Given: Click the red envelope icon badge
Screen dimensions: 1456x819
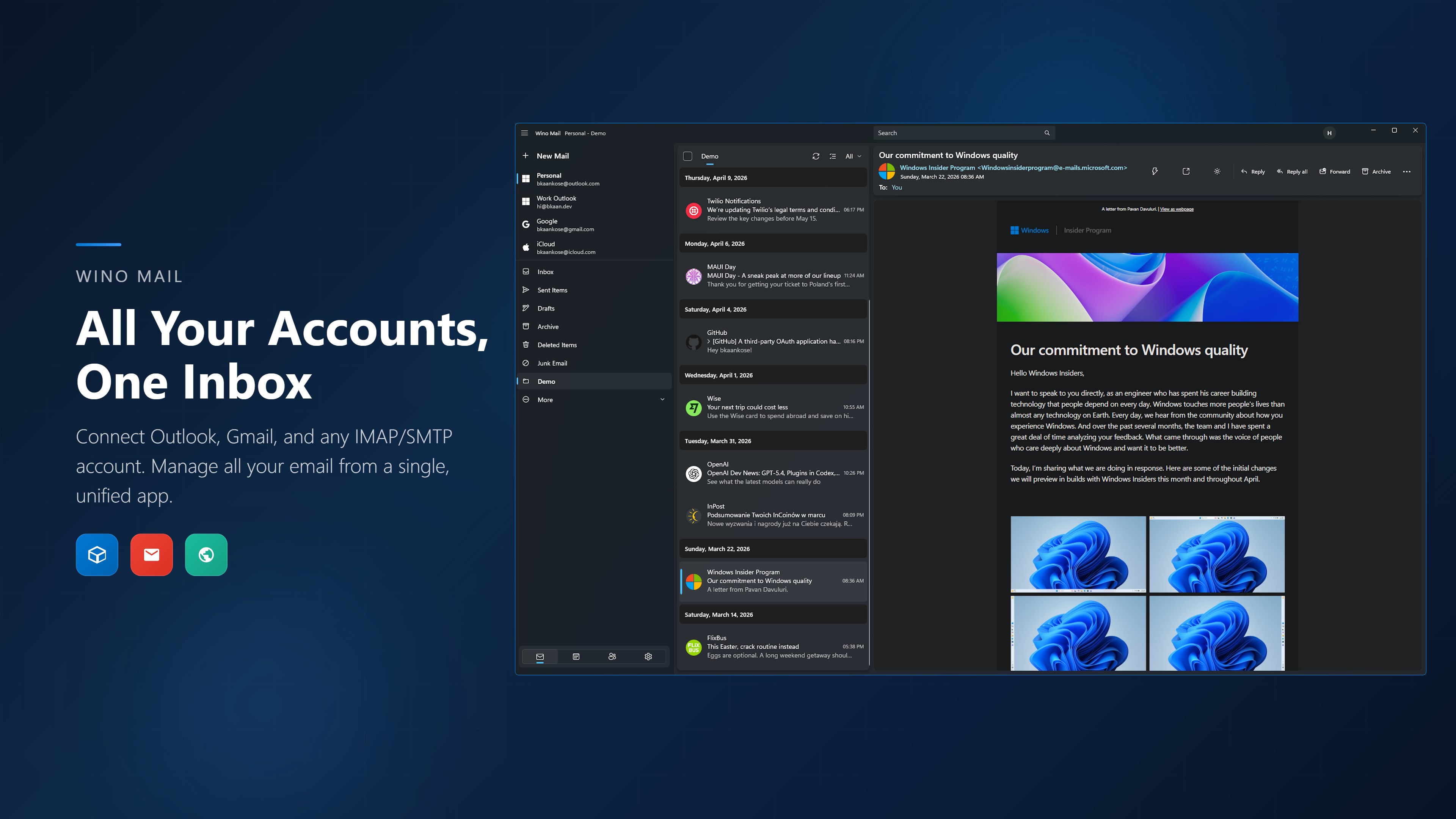Looking at the screenshot, I should pos(152,555).
